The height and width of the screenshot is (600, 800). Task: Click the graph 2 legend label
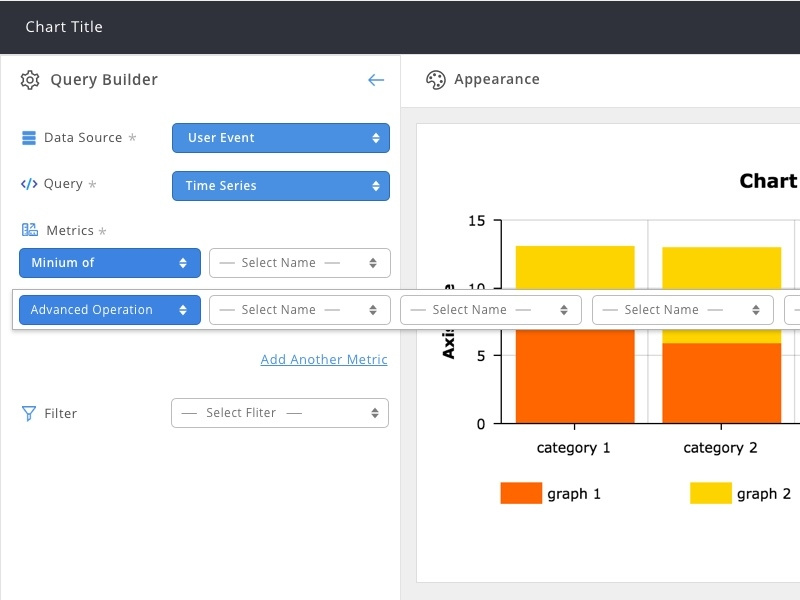(764, 494)
